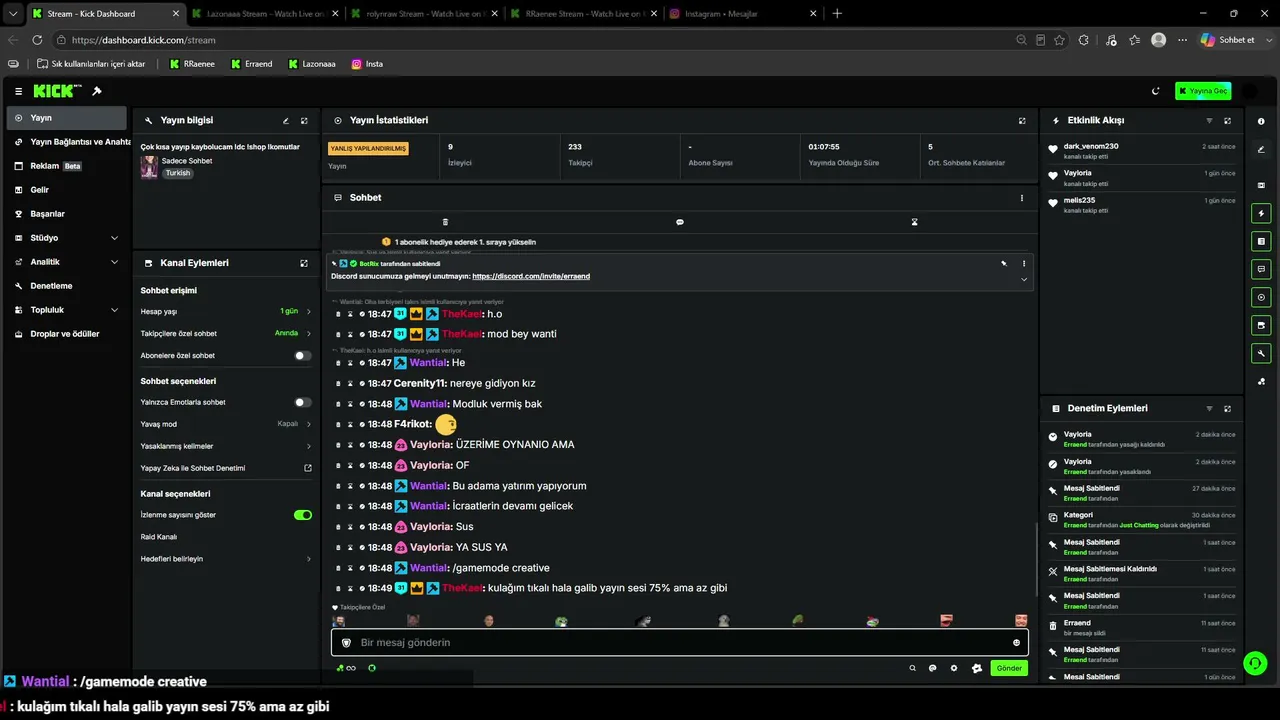The height and width of the screenshot is (720, 1280).
Task: Toggle Abonelere özel sohbet switch
Action: pos(302,356)
